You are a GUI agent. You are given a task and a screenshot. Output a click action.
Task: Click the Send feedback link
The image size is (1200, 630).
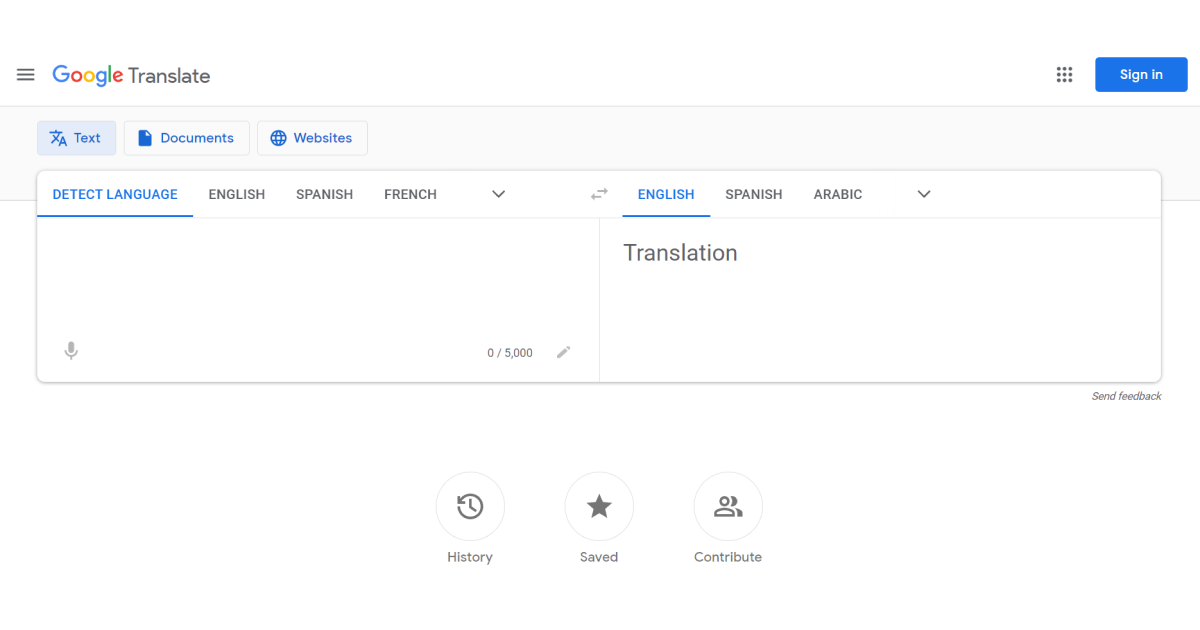pyautogui.click(x=1127, y=395)
